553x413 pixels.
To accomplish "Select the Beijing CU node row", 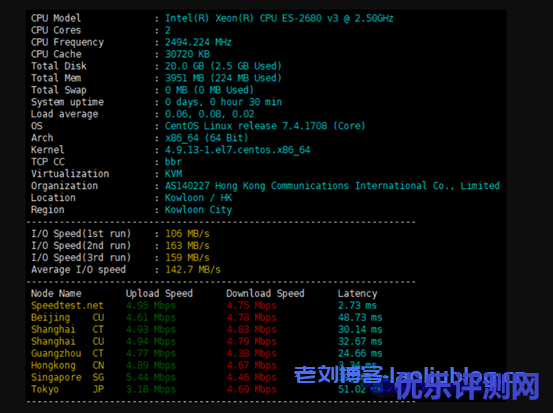I will coord(206,317).
